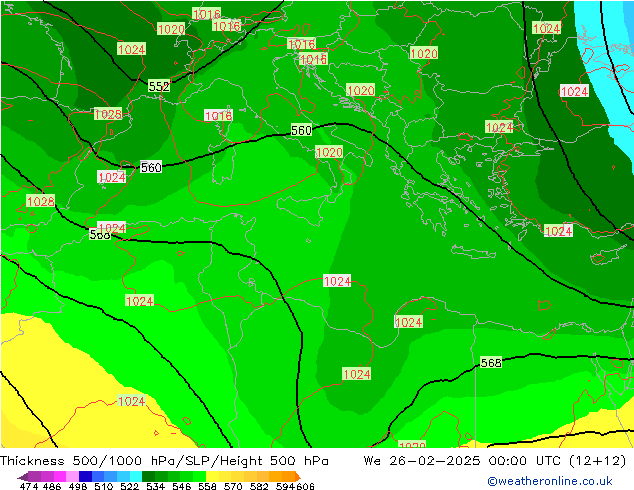Click the 486 legend value
This screenshot has height=490, width=634.
52,486
